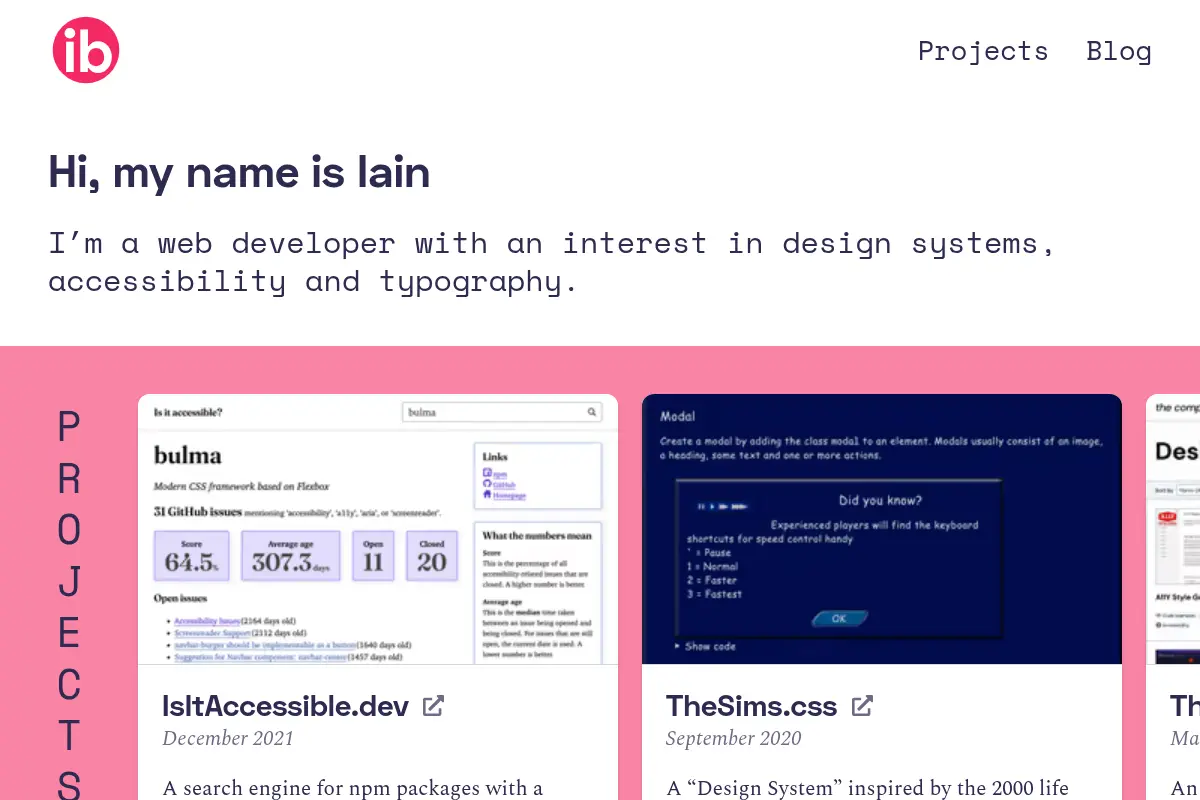Click the npm link icon in Links box

click(x=487, y=472)
